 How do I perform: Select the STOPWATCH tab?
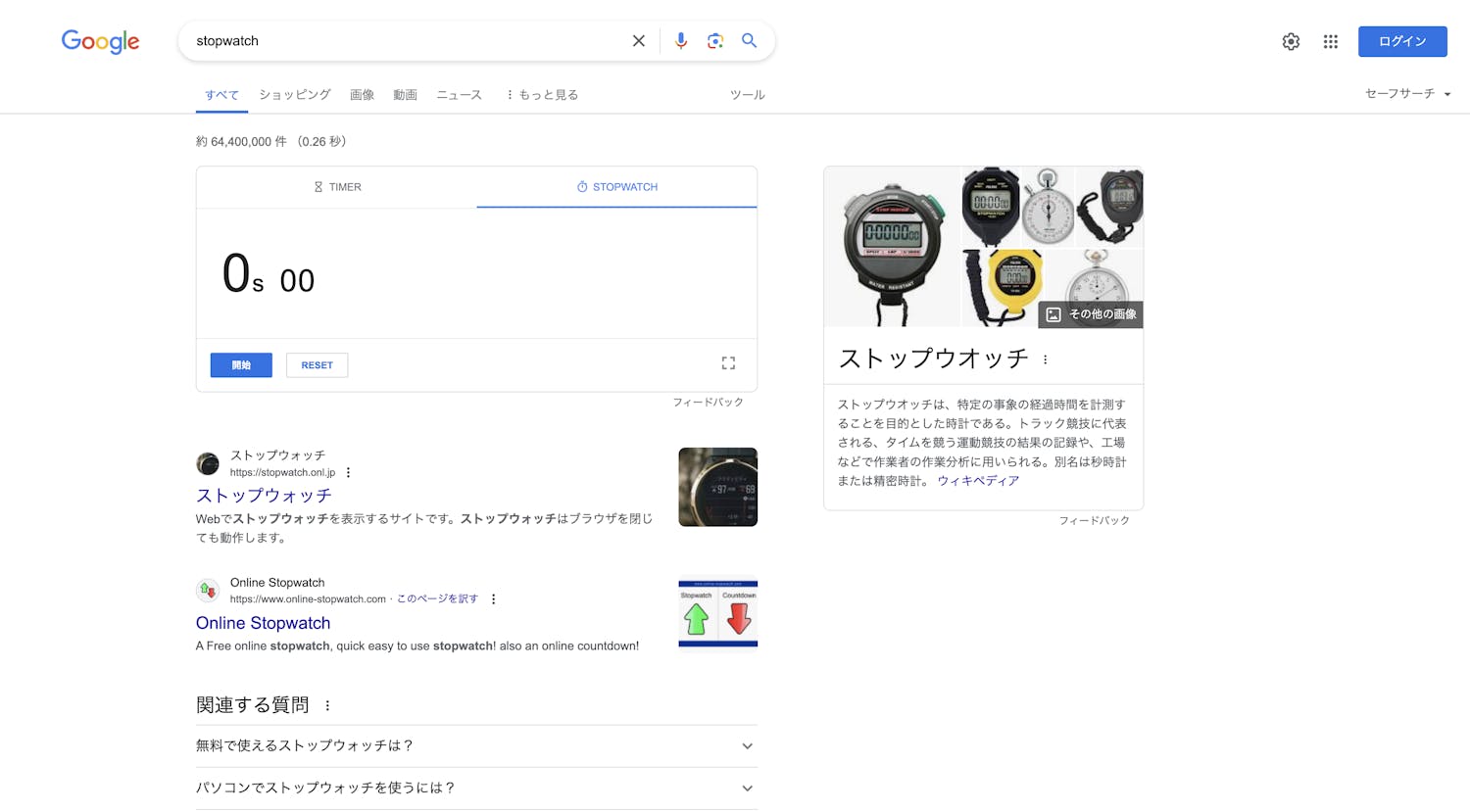tap(616, 187)
